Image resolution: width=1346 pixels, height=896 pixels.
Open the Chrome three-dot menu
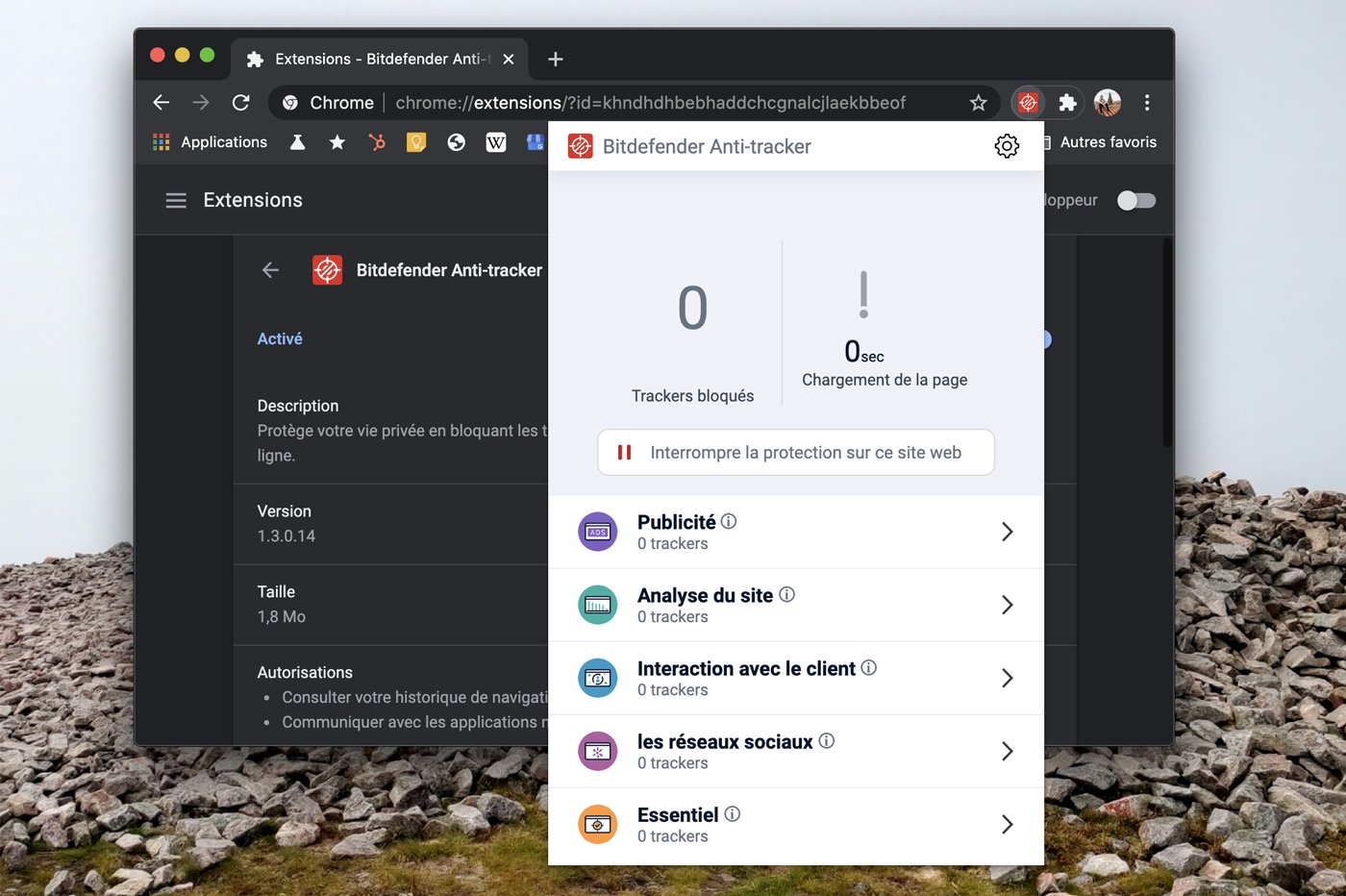pyautogui.click(x=1147, y=103)
